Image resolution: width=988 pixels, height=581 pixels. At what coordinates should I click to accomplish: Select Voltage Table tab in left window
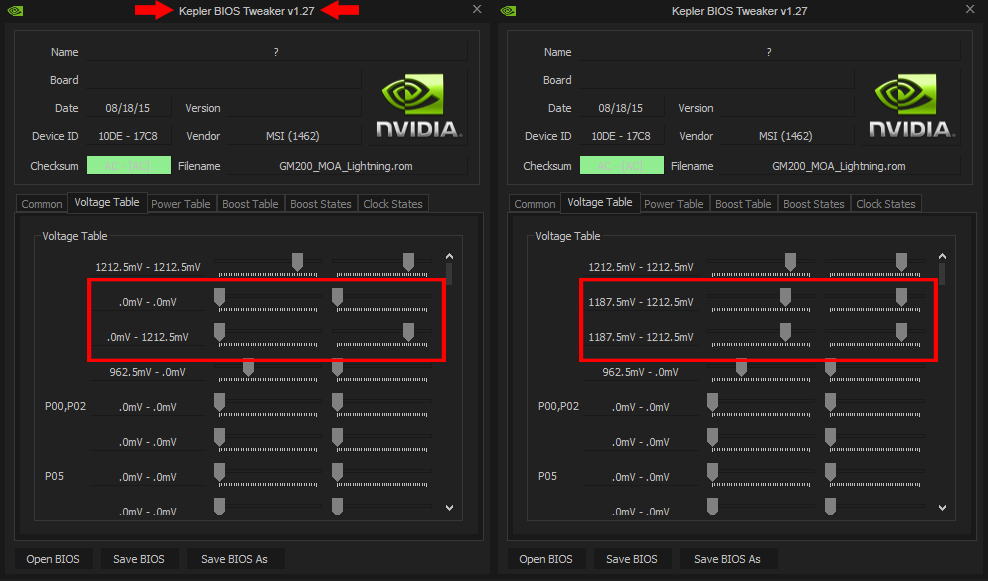pos(106,202)
